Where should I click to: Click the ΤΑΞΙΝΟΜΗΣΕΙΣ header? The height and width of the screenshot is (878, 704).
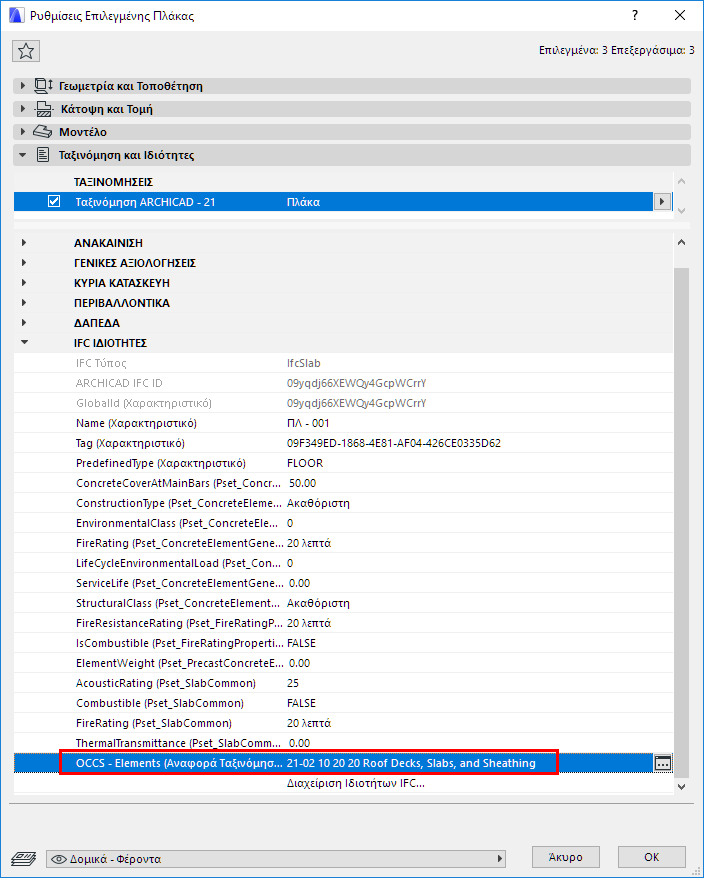[x=113, y=182]
